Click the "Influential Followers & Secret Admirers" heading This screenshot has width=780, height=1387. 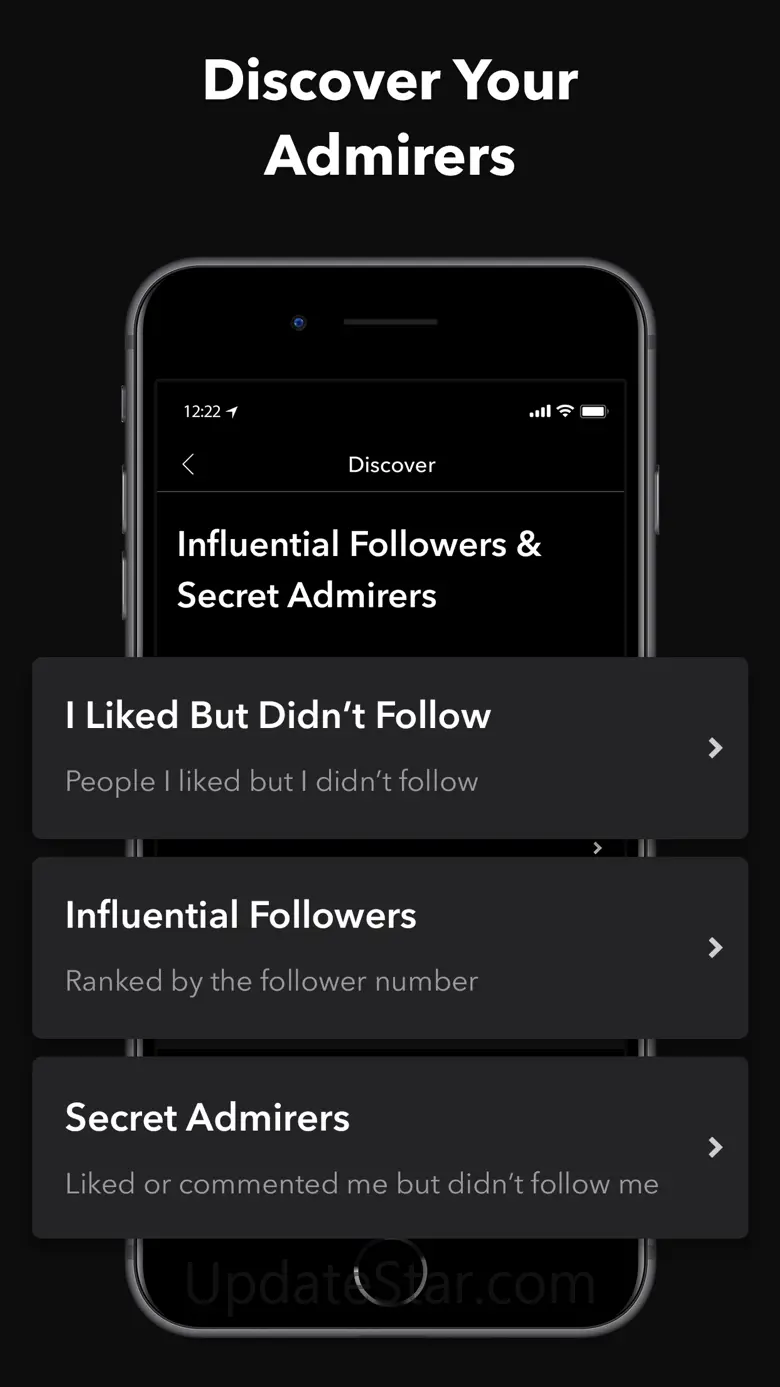[x=359, y=570]
